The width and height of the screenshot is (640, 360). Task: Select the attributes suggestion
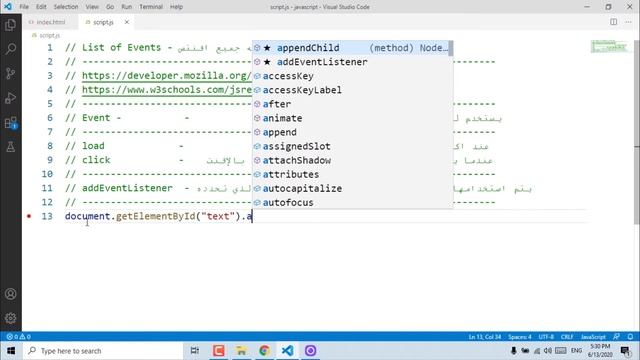[351, 174]
